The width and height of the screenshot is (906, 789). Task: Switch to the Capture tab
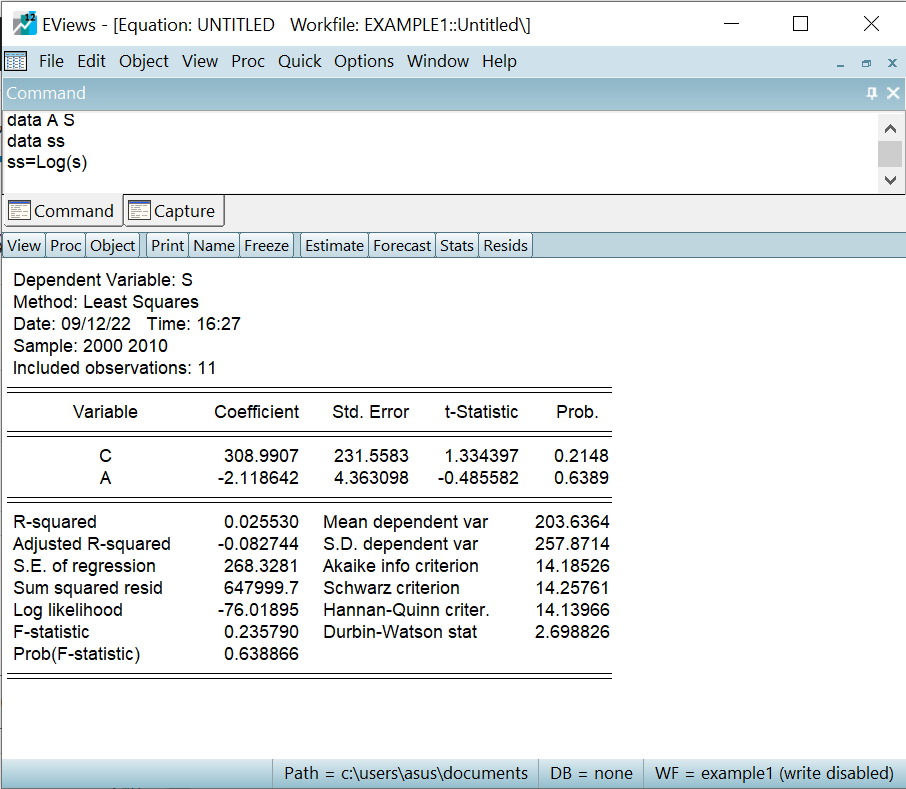point(174,211)
